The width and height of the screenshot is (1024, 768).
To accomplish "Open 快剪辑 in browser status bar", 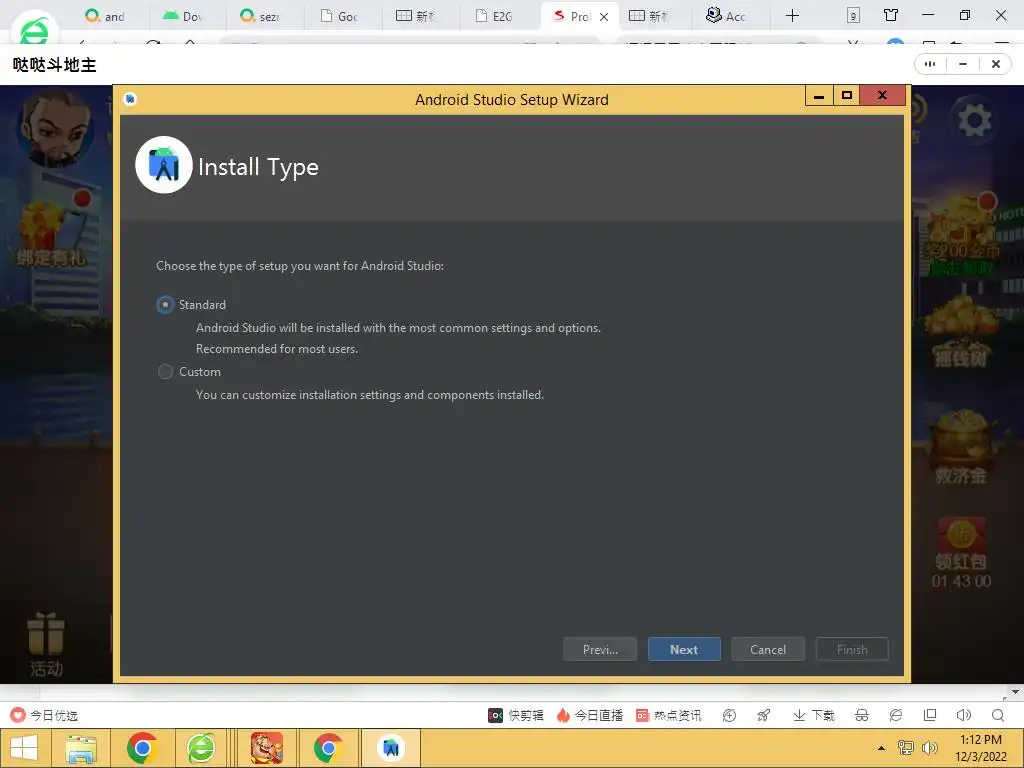I will [516, 715].
